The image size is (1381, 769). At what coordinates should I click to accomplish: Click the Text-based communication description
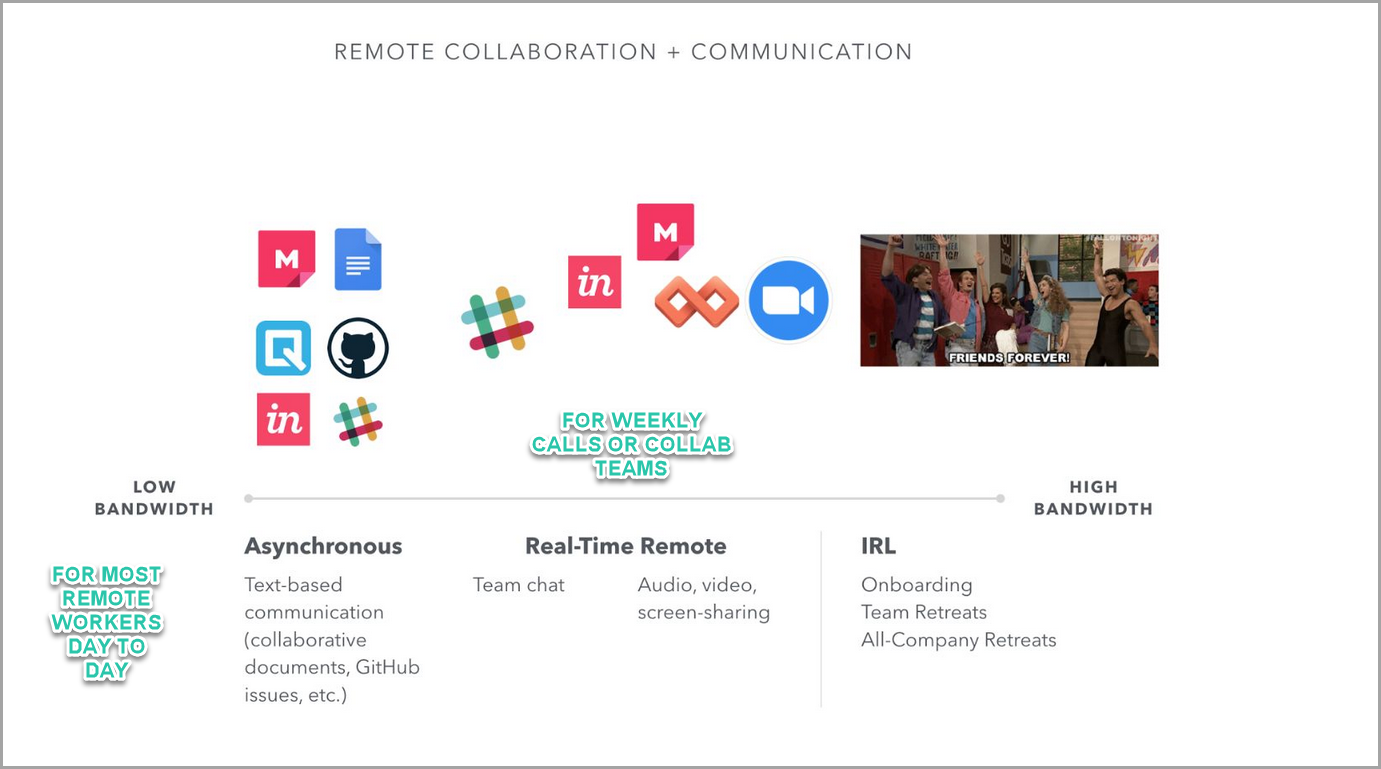coord(332,640)
